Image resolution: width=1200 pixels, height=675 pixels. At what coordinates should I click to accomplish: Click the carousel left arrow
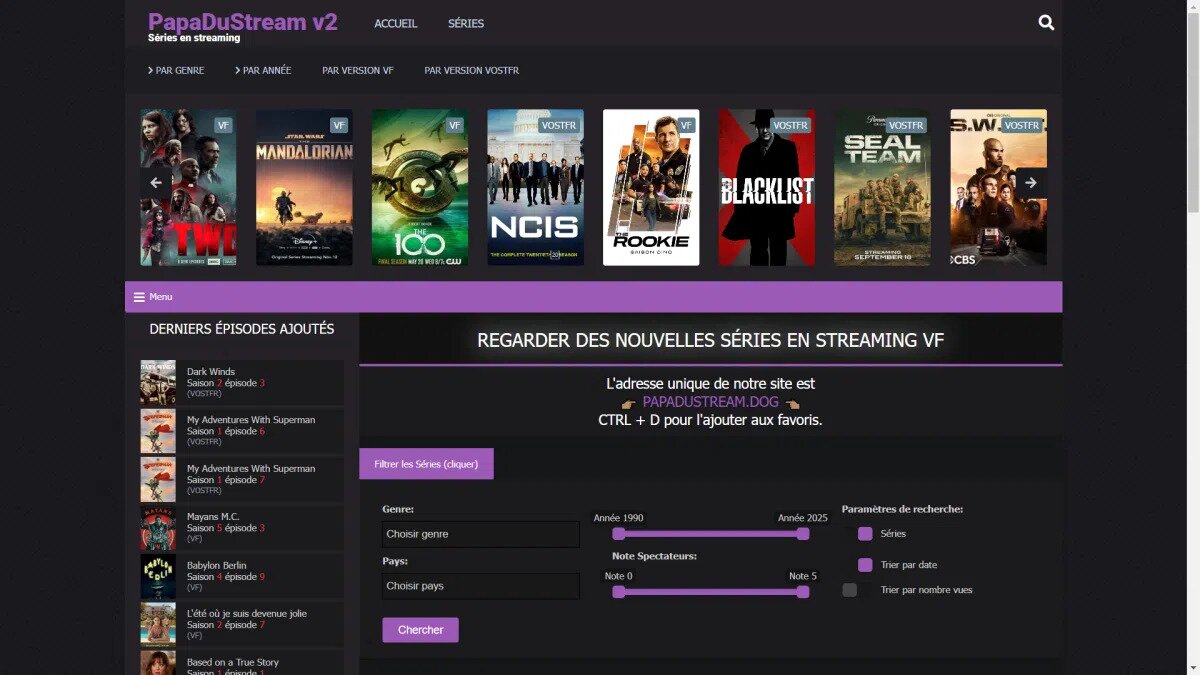pyautogui.click(x=156, y=183)
